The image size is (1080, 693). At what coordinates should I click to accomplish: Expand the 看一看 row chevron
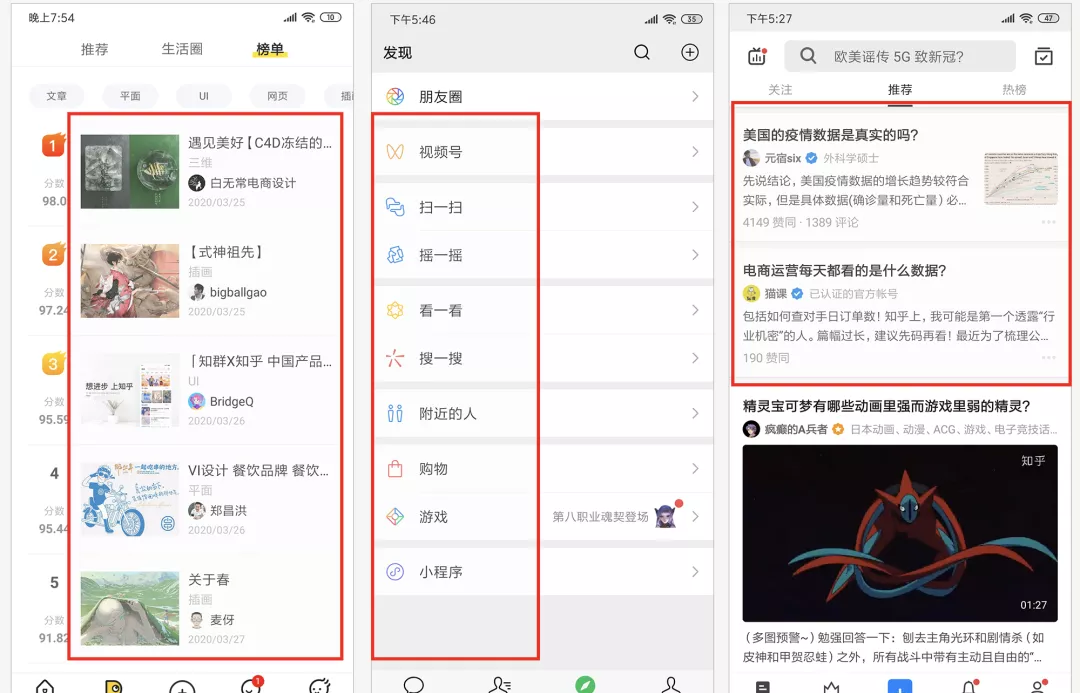[695, 310]
